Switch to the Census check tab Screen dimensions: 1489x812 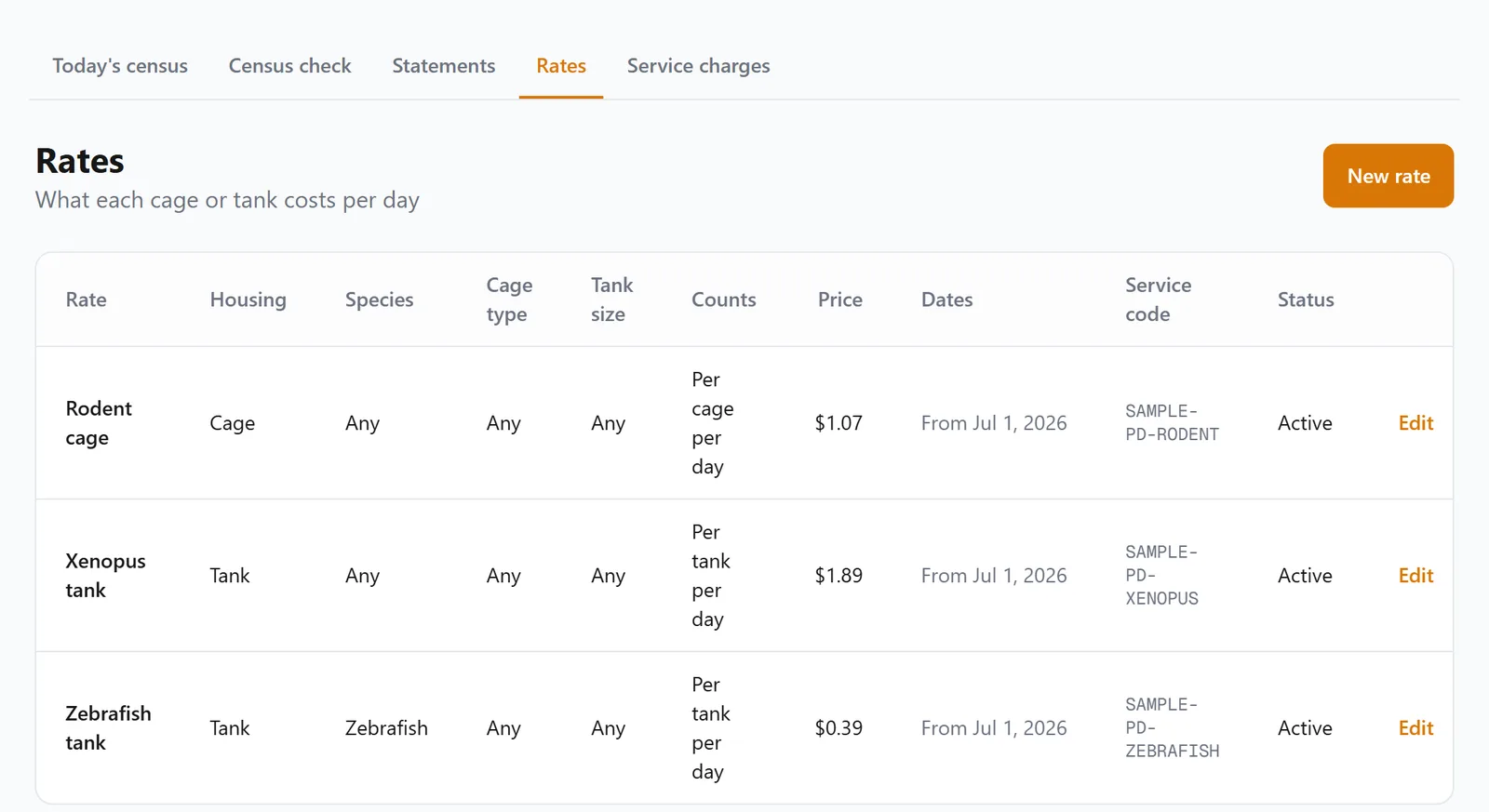click(x=289, y=66)
